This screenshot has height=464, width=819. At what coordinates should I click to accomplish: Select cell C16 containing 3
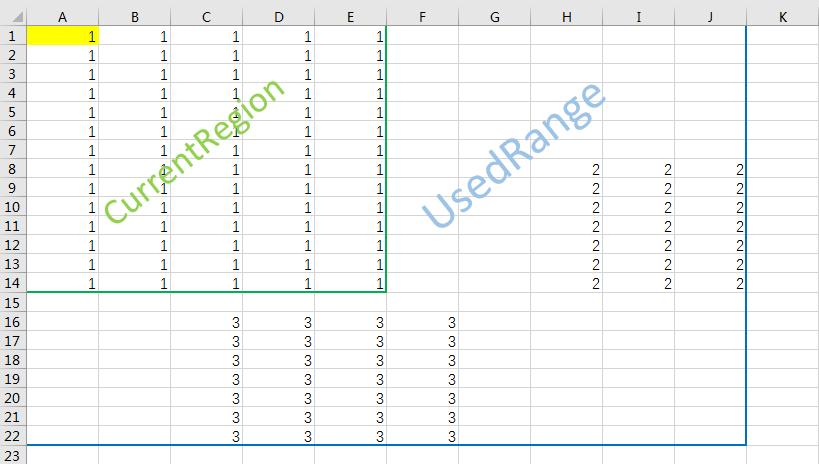click(x=206, y=322)
